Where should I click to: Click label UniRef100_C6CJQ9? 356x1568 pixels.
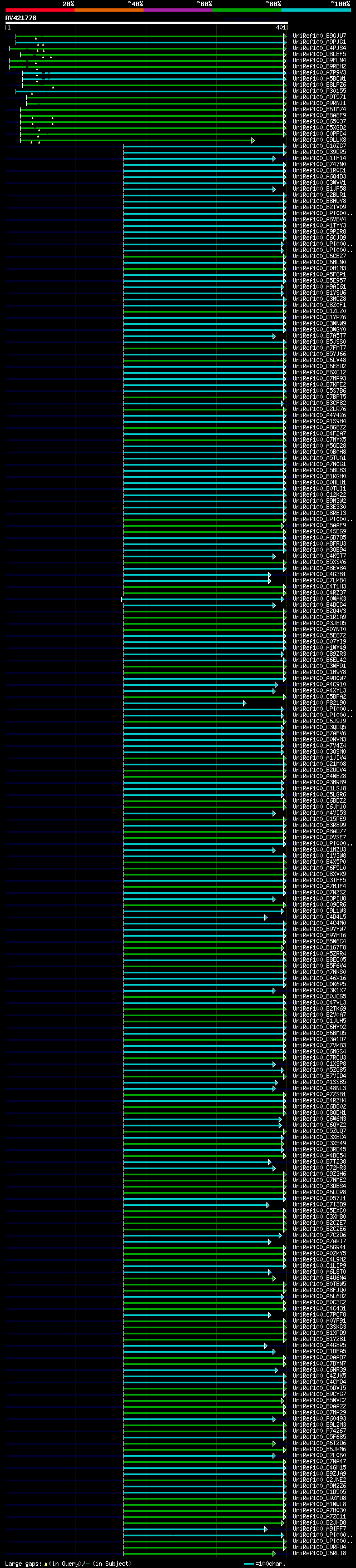pyautogui.click(x=319, y=238)
